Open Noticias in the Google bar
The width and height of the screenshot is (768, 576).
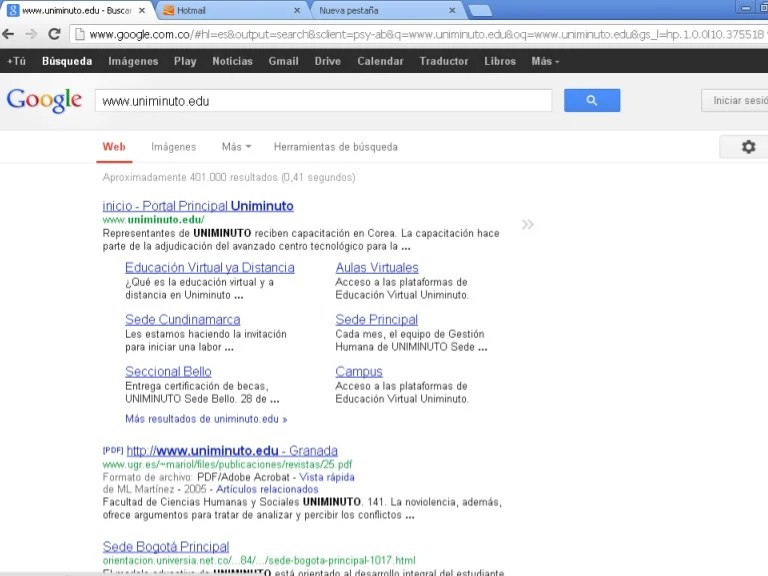232,61
